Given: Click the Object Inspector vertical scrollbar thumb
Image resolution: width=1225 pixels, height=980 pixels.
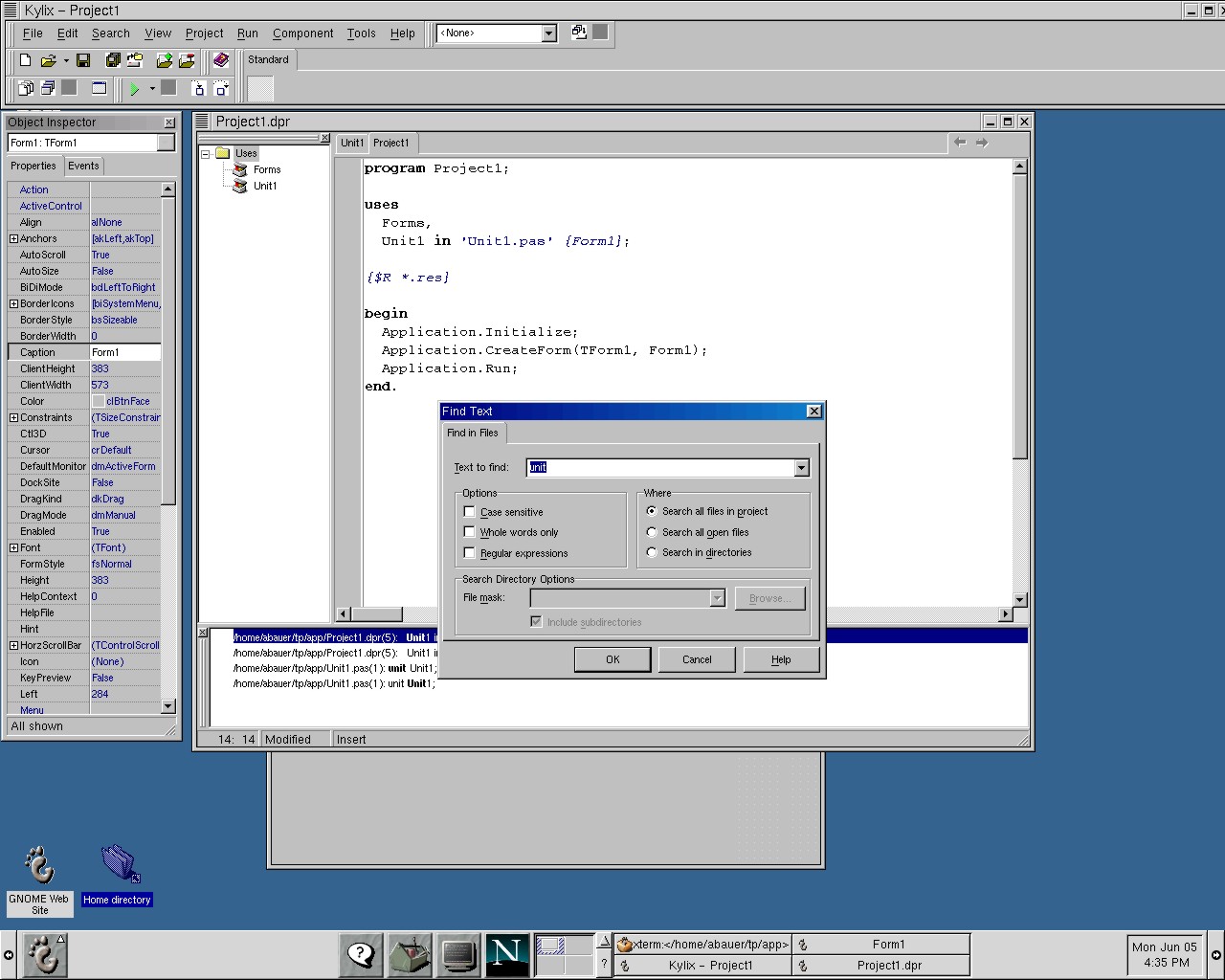Looking at the screenshot, I should 168,352.
